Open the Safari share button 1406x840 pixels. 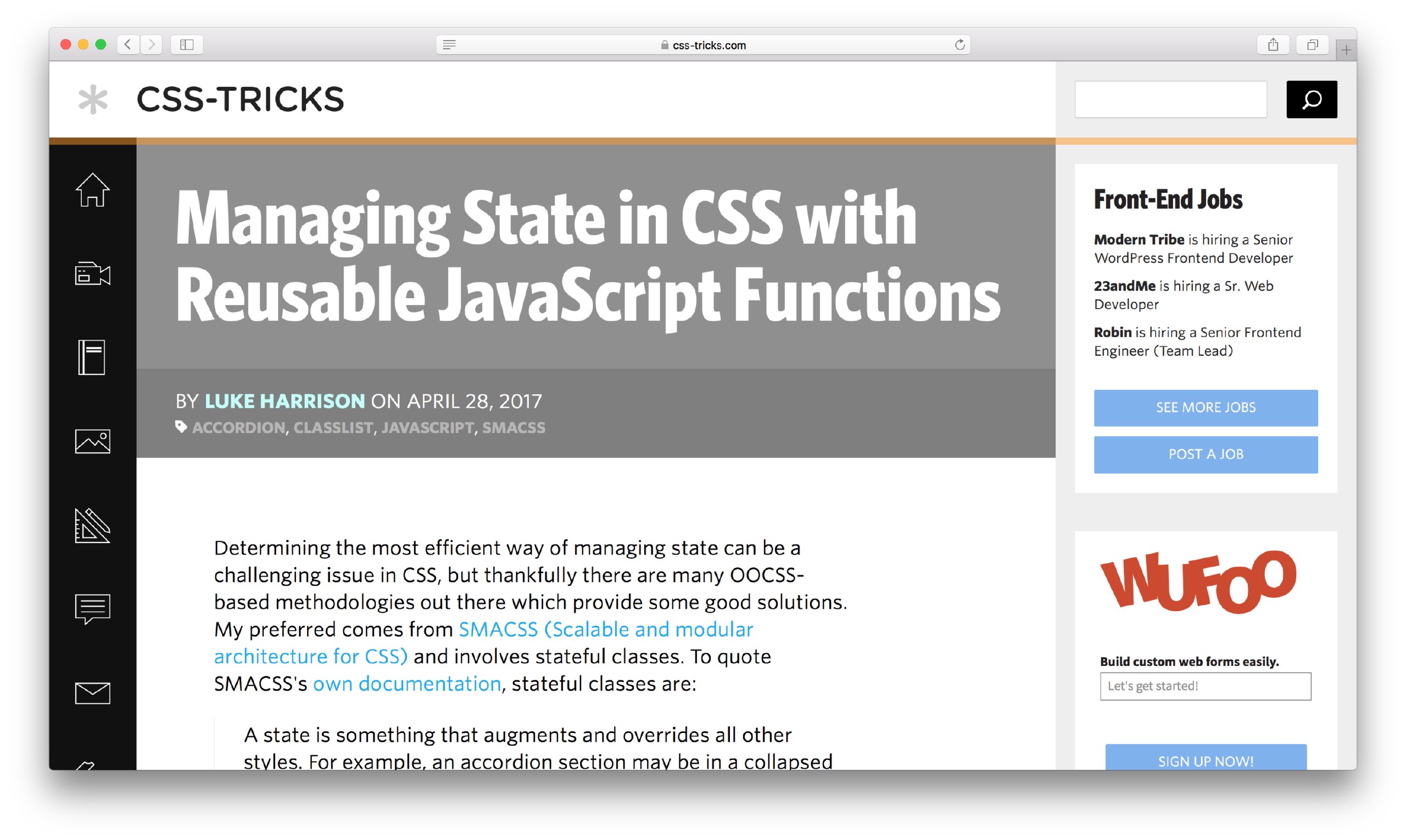[1273, 44]
